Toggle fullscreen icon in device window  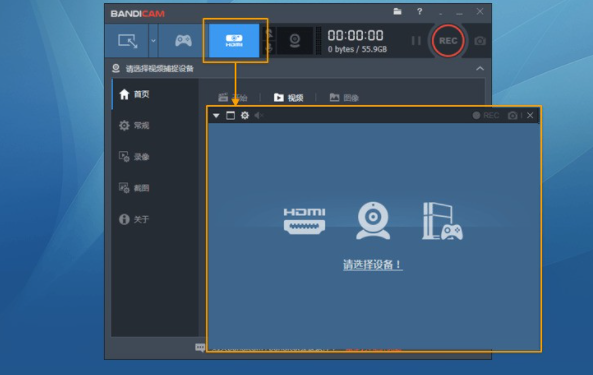pos(230,116)
